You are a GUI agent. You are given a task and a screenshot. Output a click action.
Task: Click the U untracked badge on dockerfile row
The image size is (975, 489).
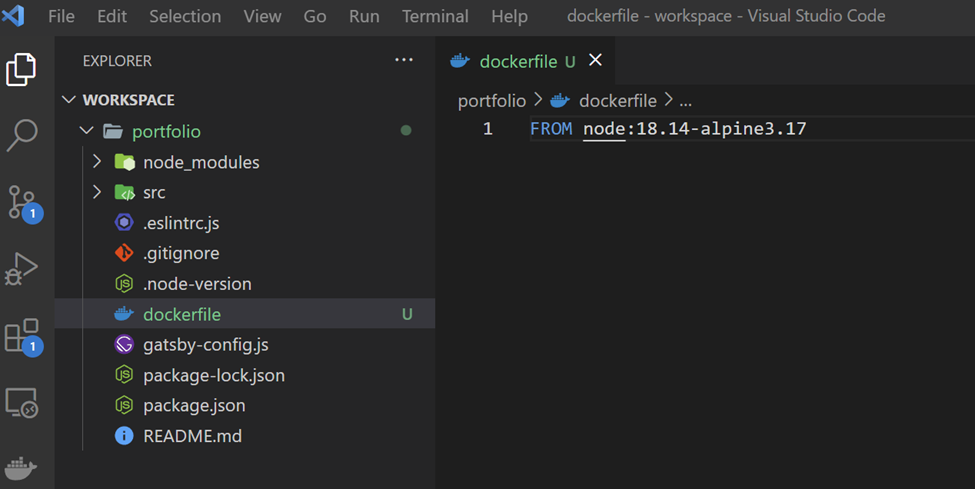tap(407, 314)
